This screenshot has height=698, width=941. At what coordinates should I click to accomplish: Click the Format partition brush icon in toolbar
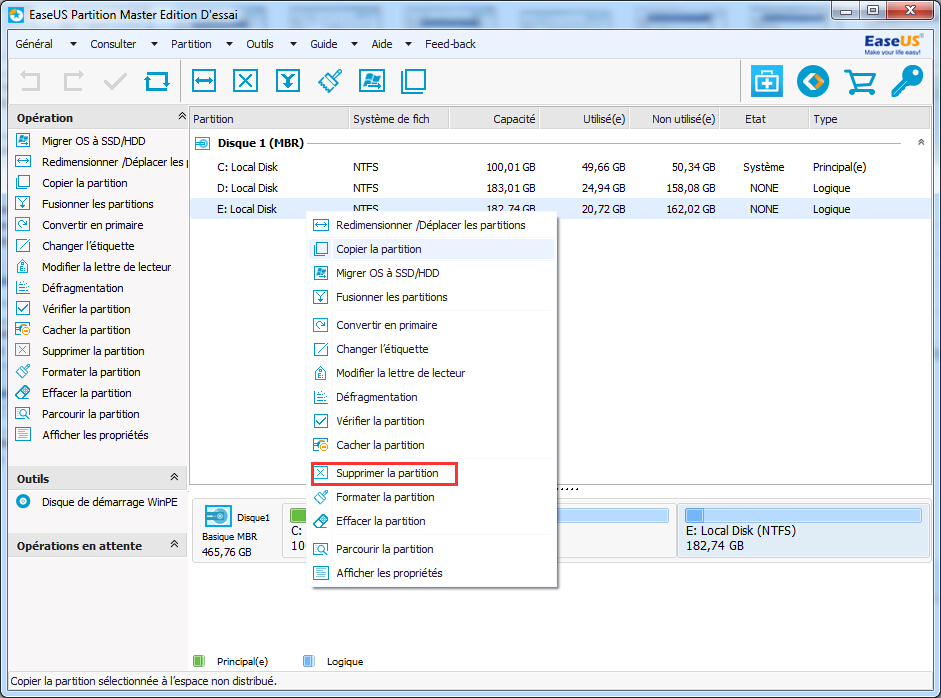tap(330, 81)
